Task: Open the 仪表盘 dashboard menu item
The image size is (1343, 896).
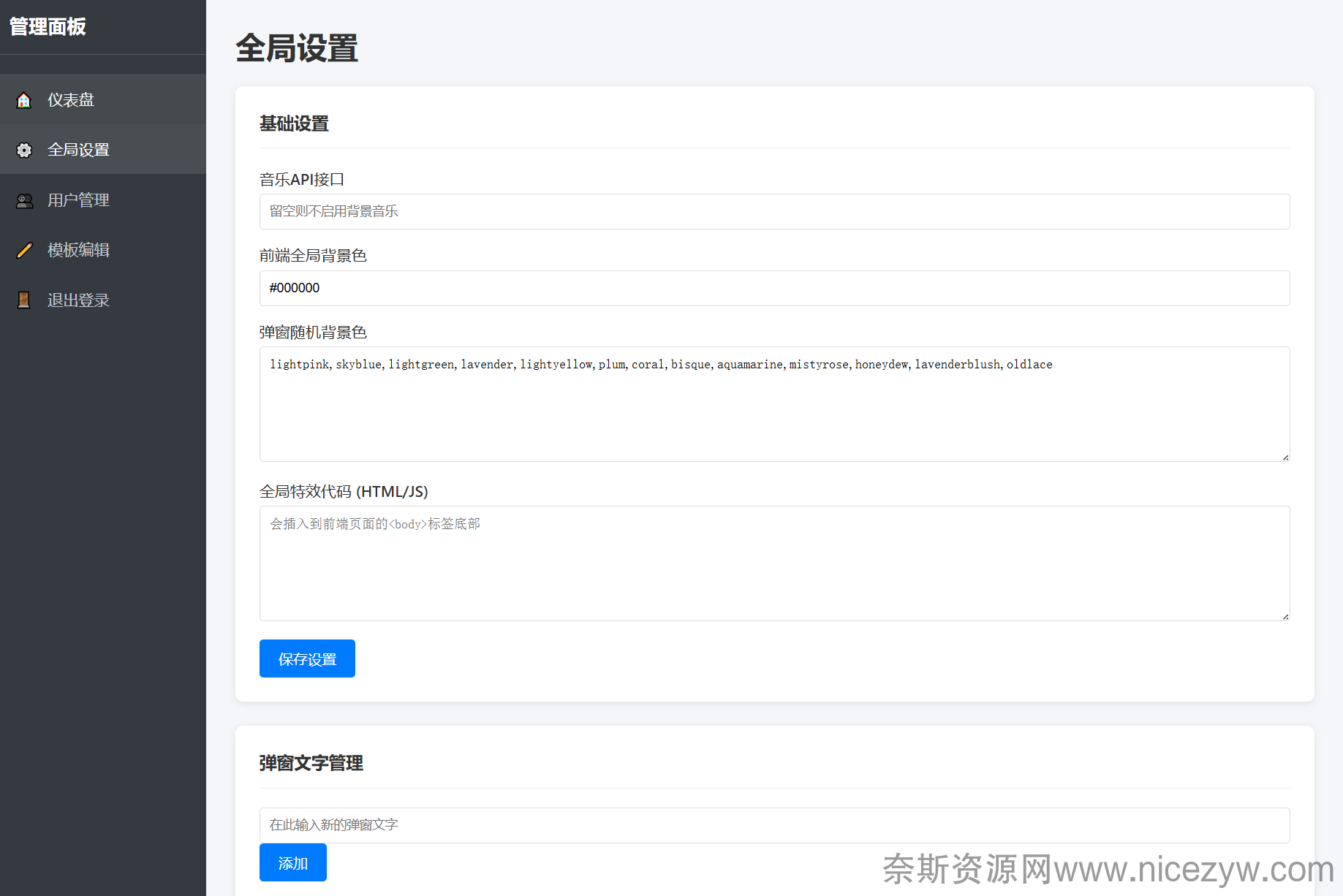Action: click(71, 100)
